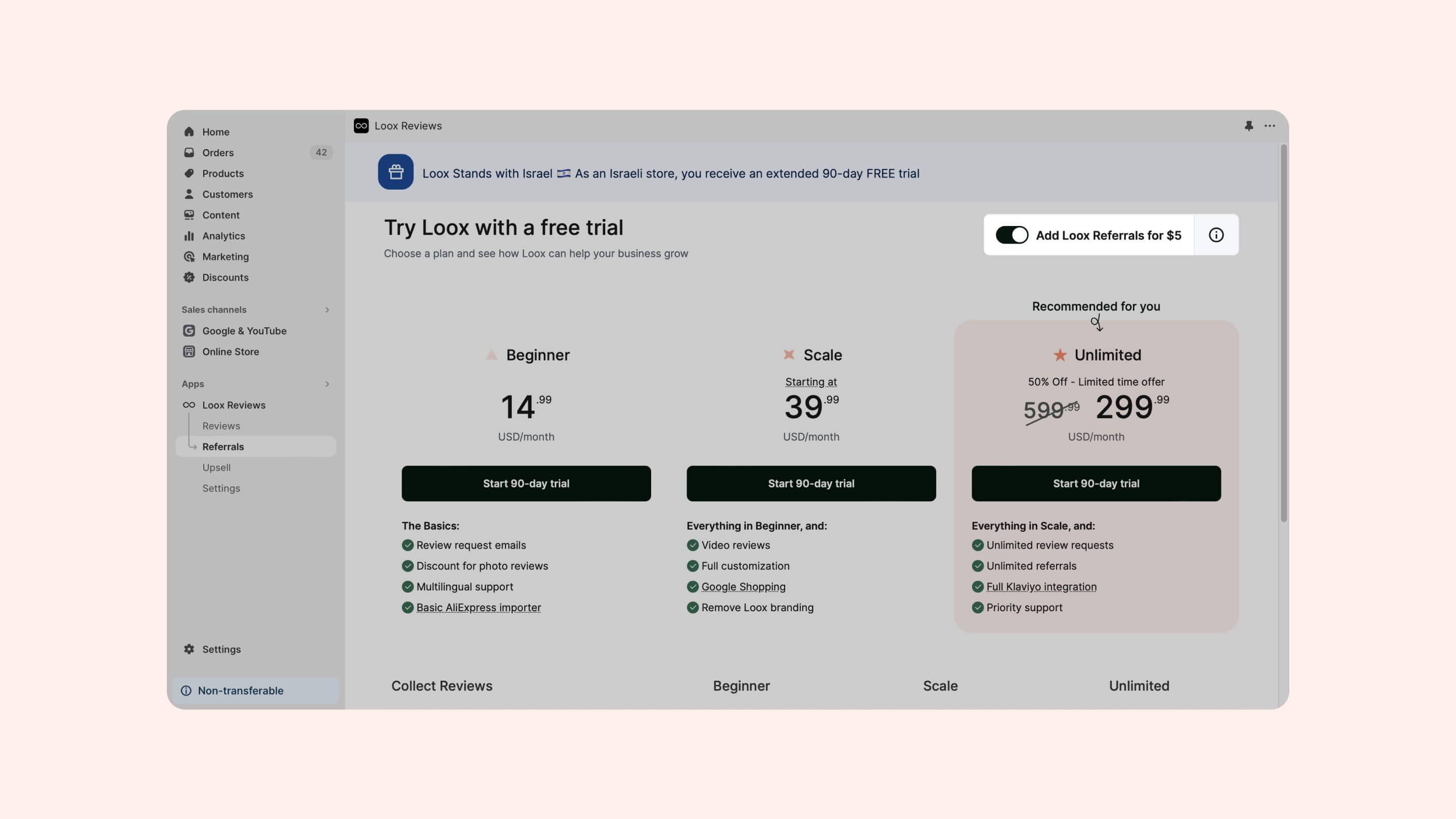Click the Online Store icon

(189, 351)
